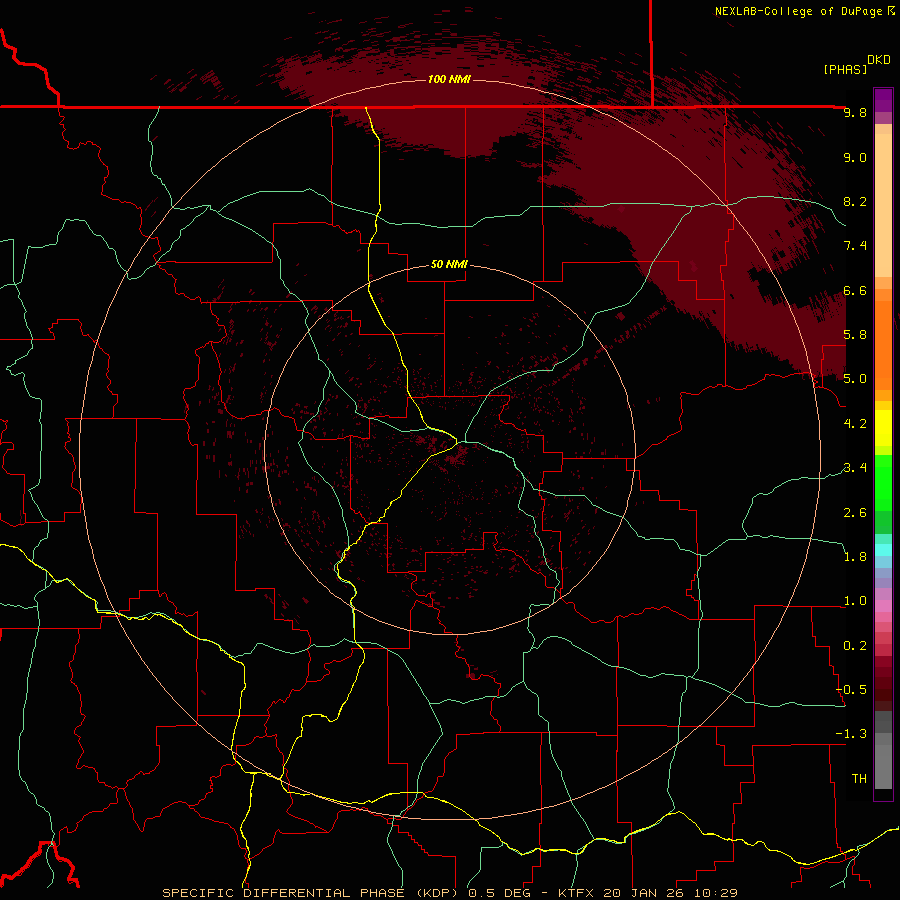Click the 7.4 legend value

855,246
